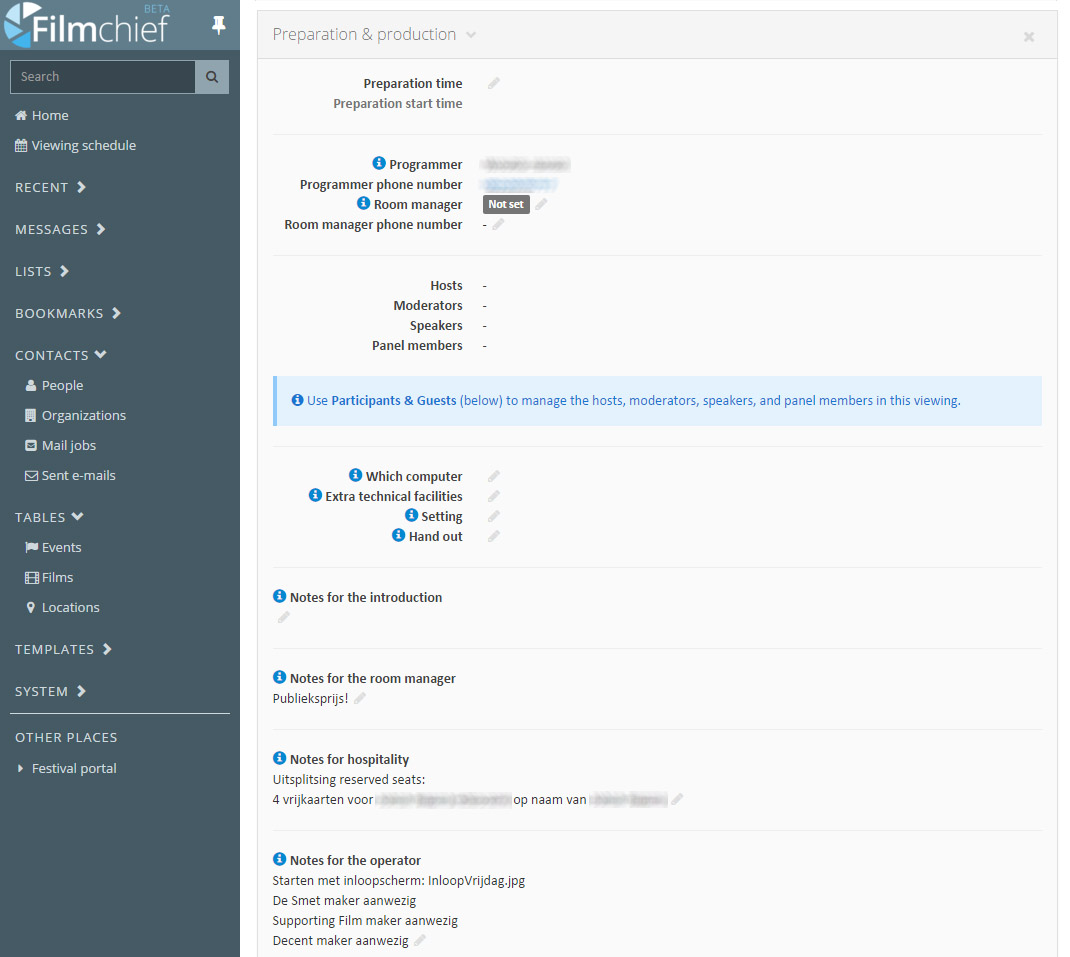
Task: Click the Not set room manager badge
Action: point(506,205)
